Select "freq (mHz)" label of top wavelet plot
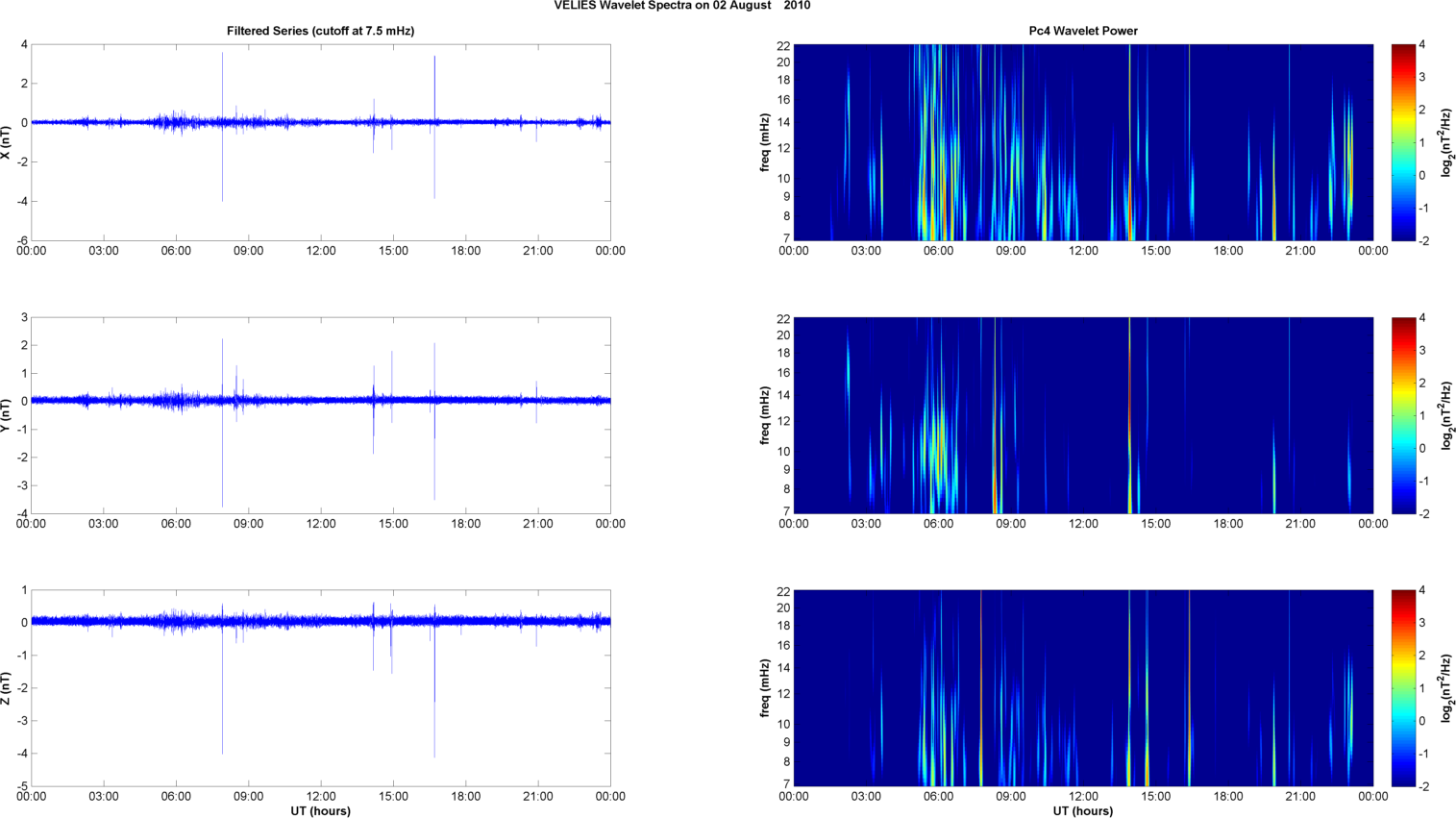Screen dimensions: 1456x818 tap(765, 142)
